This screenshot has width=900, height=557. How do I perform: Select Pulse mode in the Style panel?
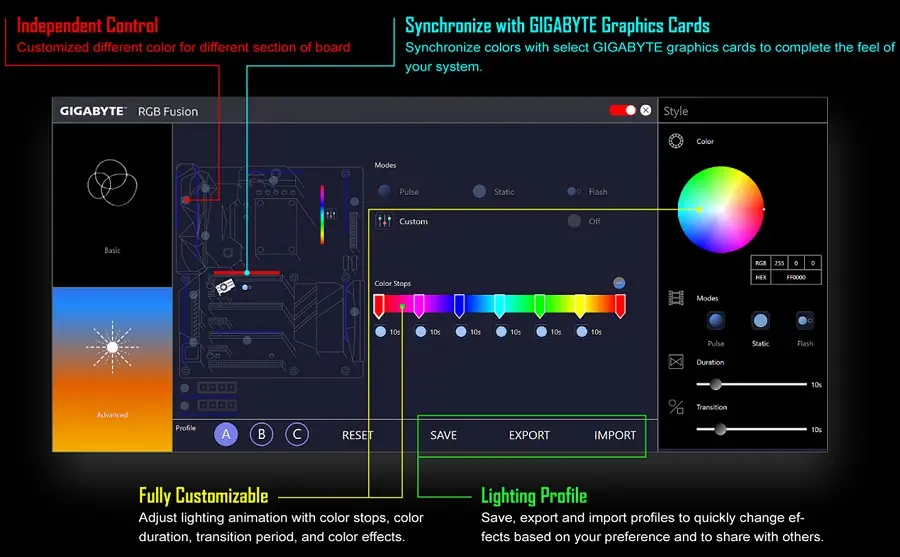point(716,320)
